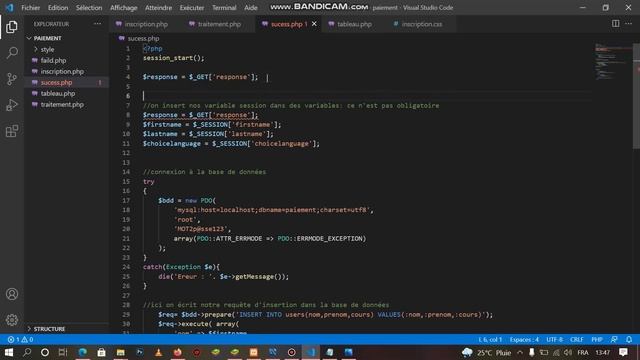Image resolution: width=640 pixels, height=360 pixels.
Task: Open Windows Start menu
Action: point(9,352)
